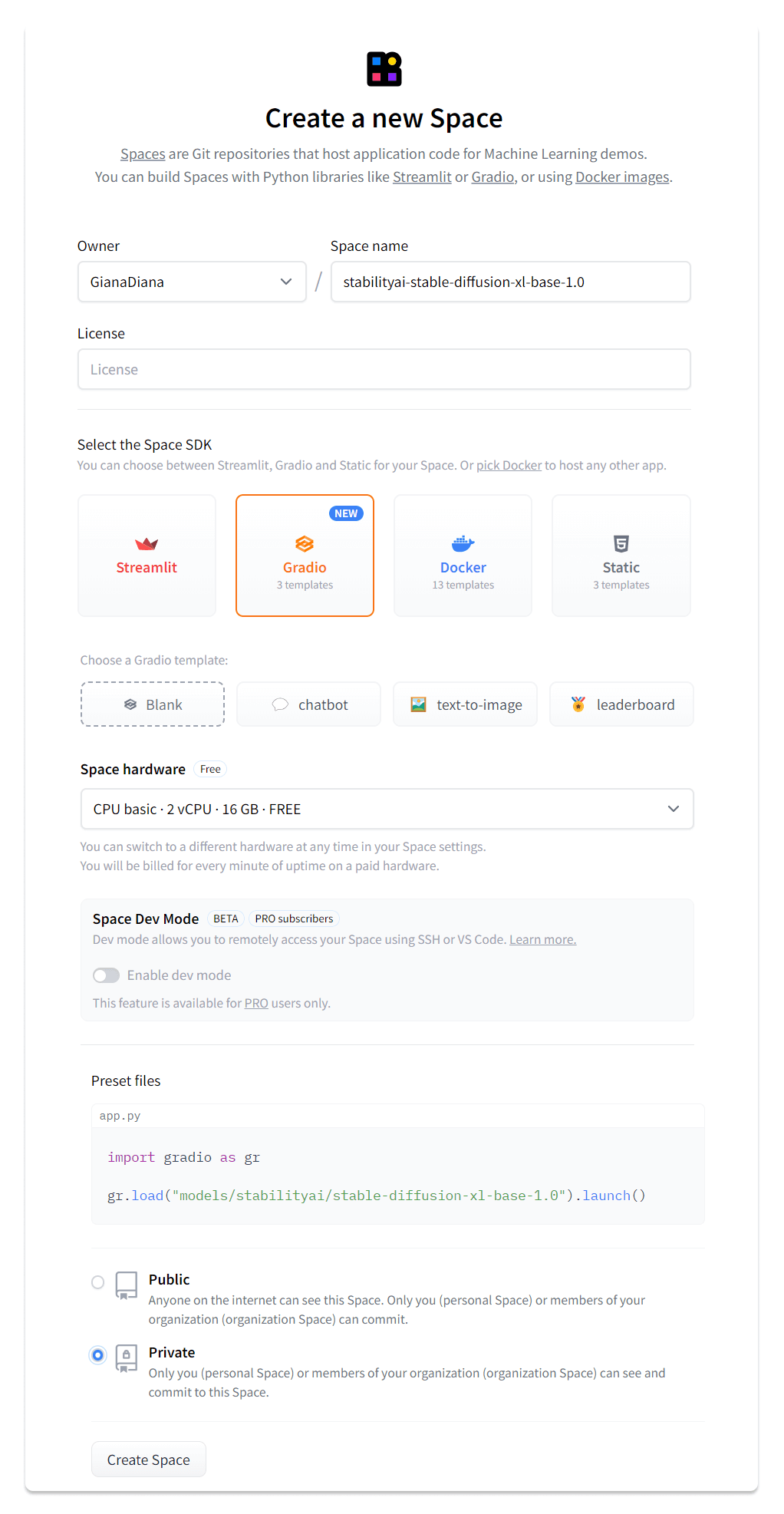The height and width of the screenshot is (1514, 784).
Task: Click the leaderboard medal icon
Action: pyautogui.click(x=578, y=704)
